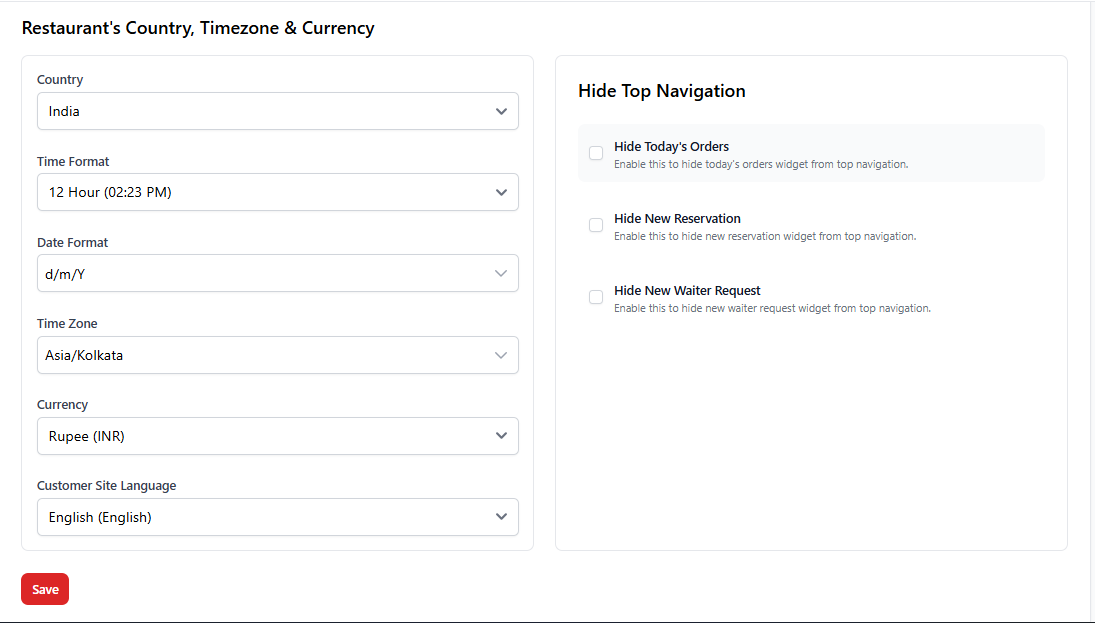Click the Save button
The width and height of the screenshot is (1095, 623).
44,589
